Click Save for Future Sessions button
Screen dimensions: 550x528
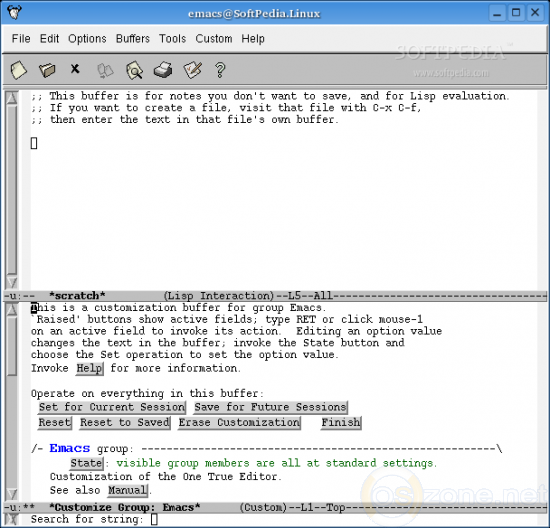(x=270, y=407)
